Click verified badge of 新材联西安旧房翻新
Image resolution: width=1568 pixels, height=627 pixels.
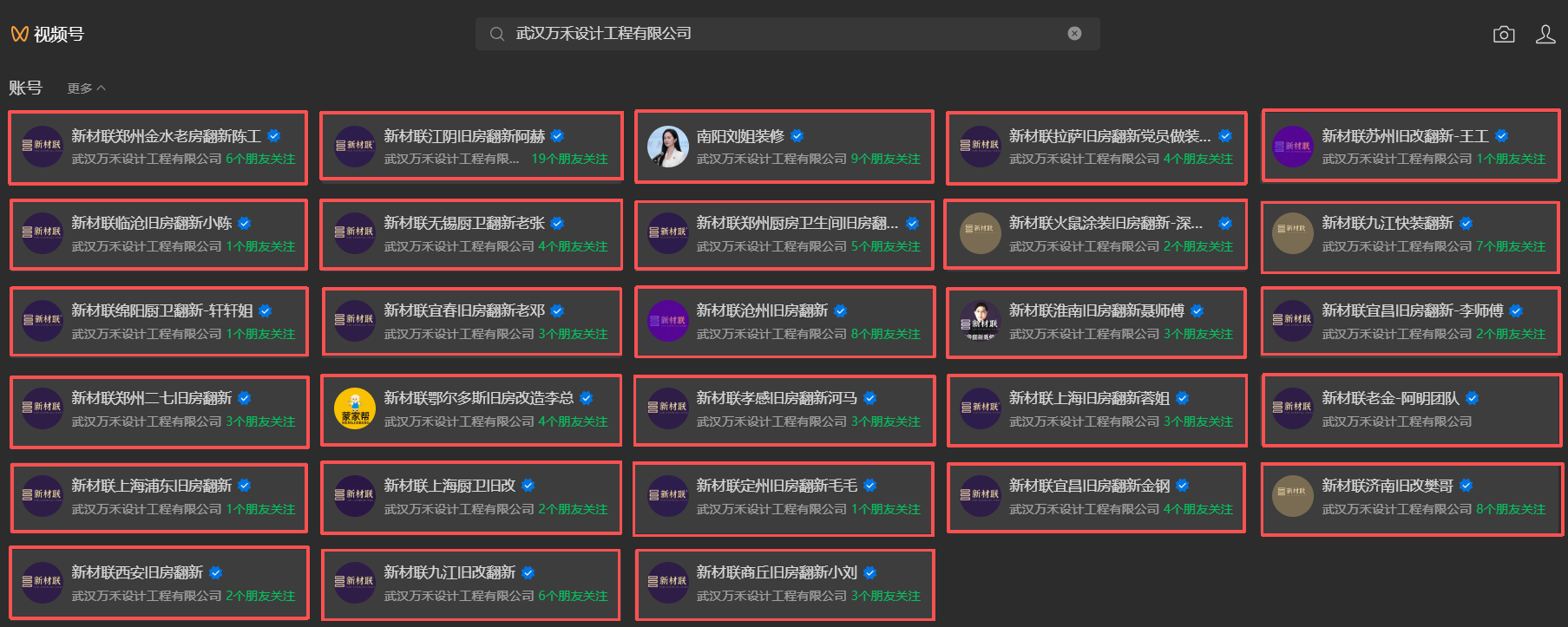pyautogui.click(x=215, y=573)
